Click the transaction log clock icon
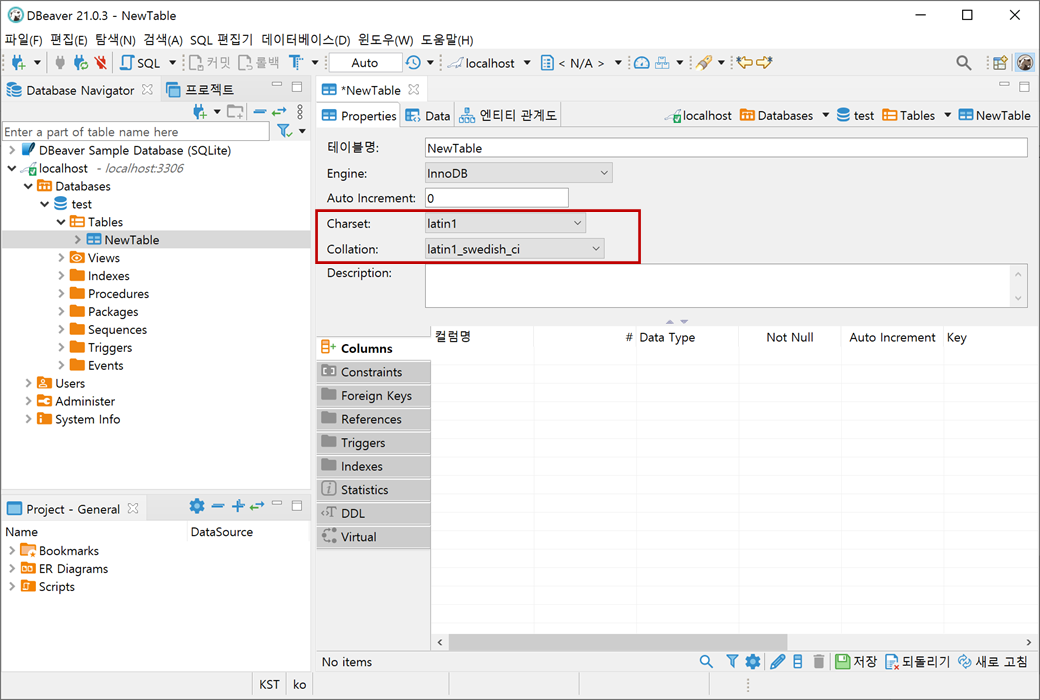 point(413,62)
